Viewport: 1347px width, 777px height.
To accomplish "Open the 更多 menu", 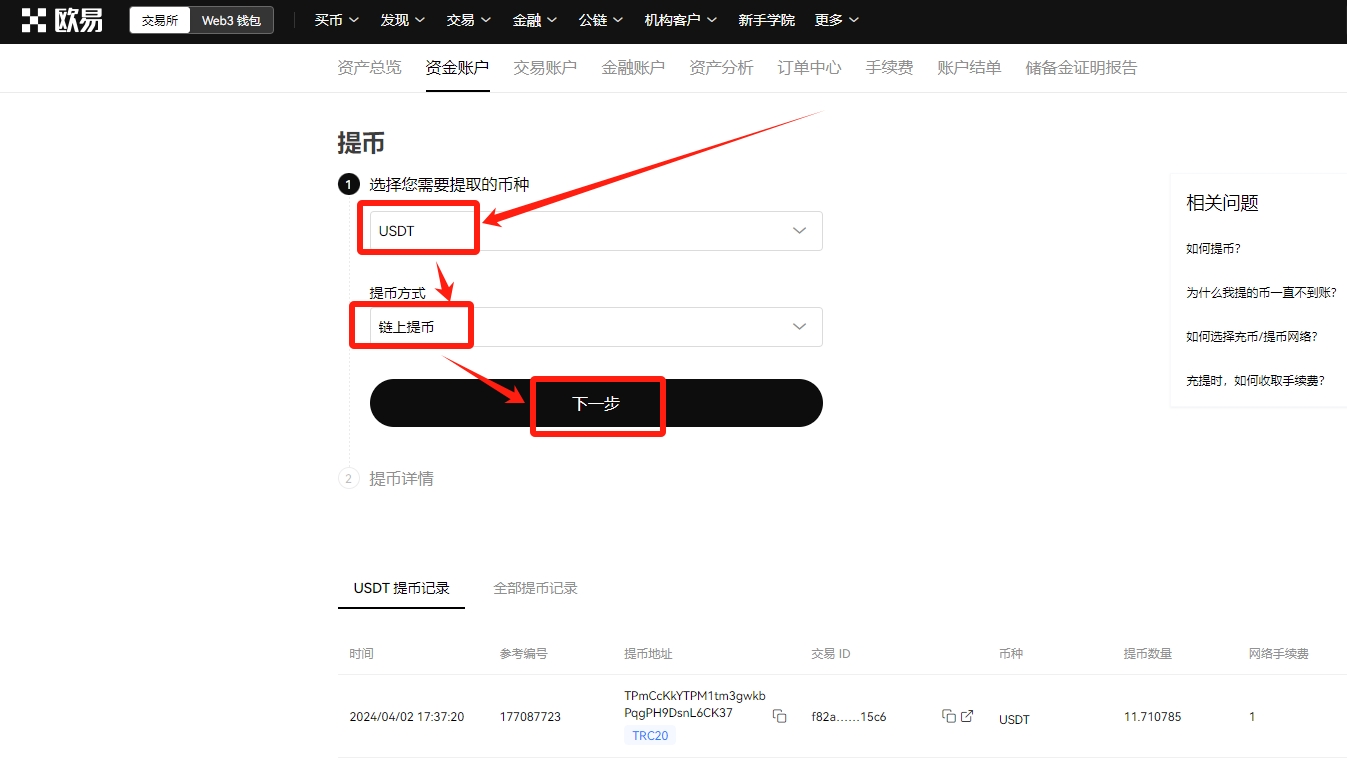I will (x=836, y=20).
